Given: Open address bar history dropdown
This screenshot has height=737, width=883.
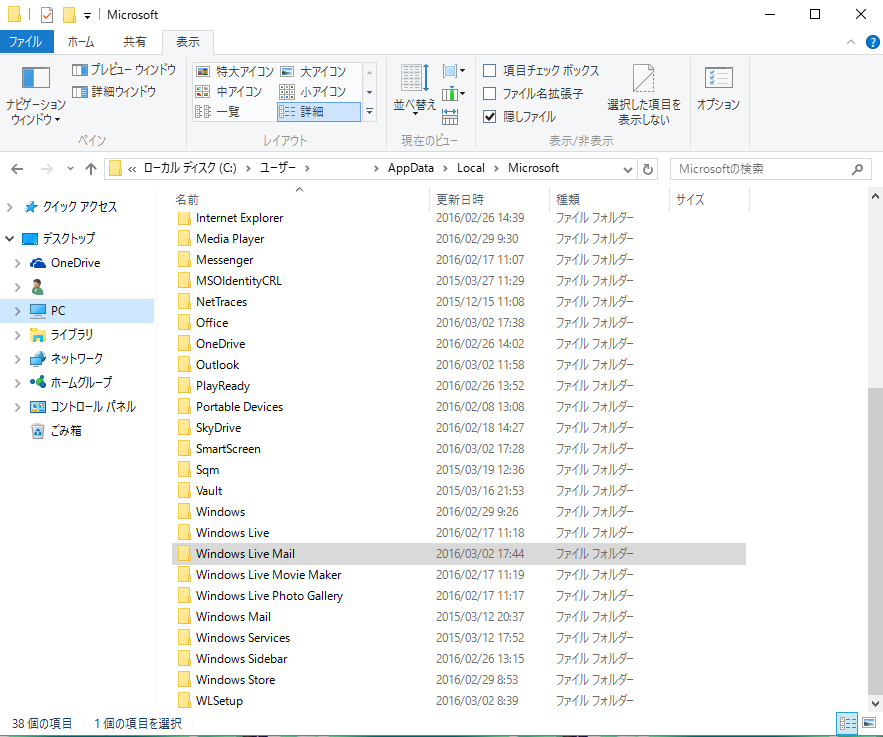Looking at the screenshot, I should tap(628, 169).
